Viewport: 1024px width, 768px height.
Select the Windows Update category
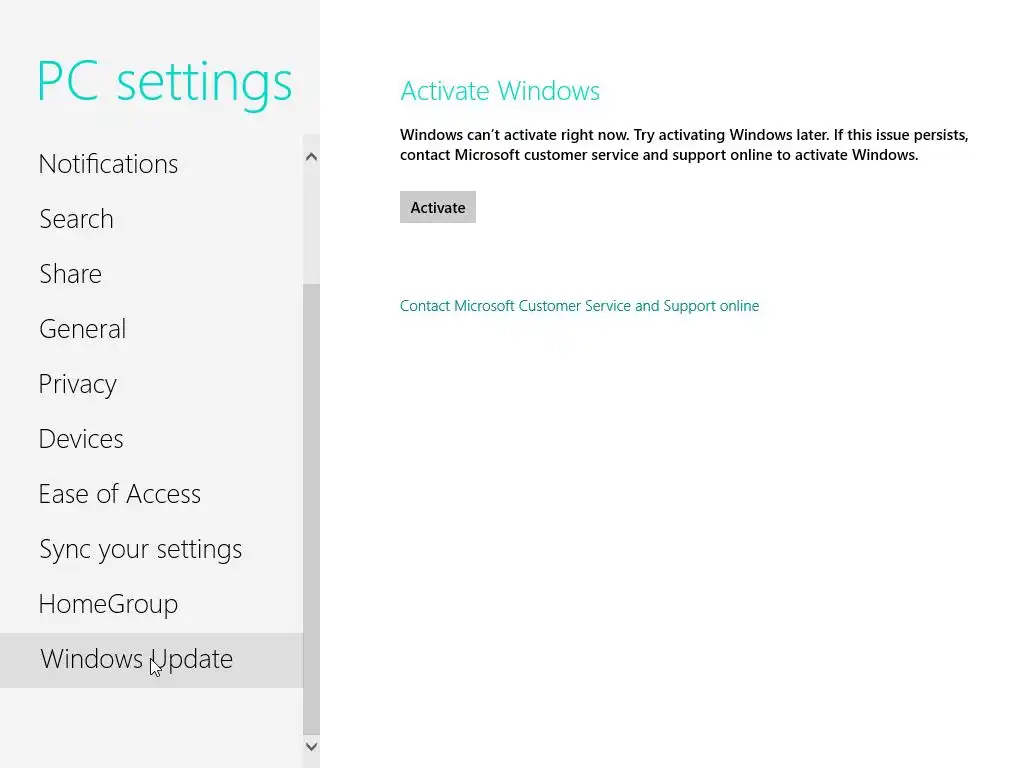(152, 660)
